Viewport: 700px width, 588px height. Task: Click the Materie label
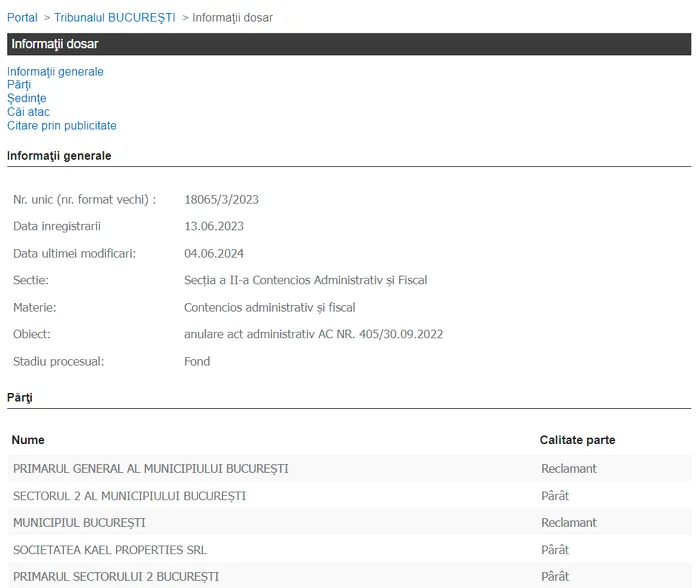click(x=35, y=308)
